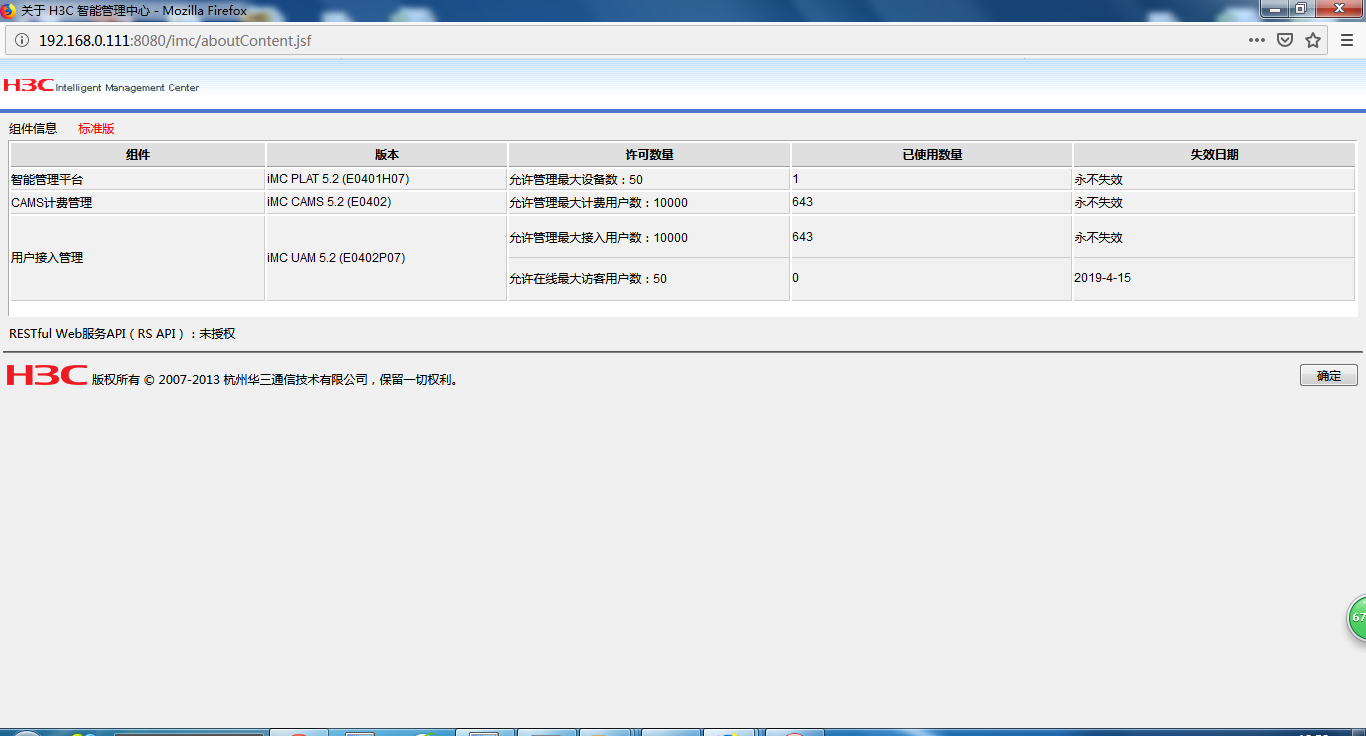Click the red 标准版 label
The image size is (1366, 736).
96,129
